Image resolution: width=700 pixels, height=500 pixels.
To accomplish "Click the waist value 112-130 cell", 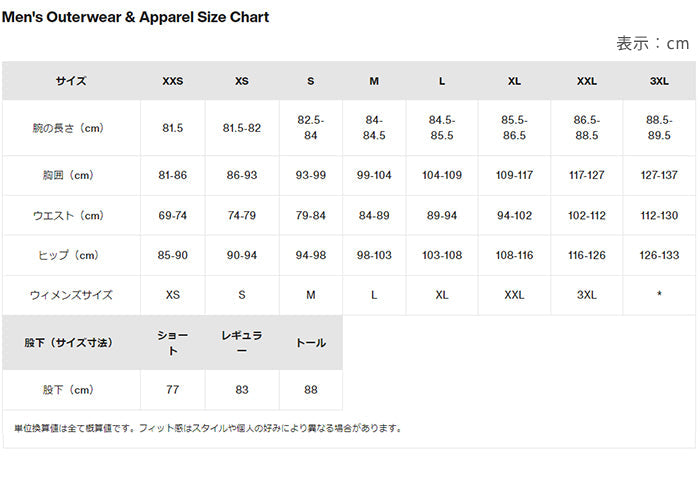I will click(x=659, y=215).
